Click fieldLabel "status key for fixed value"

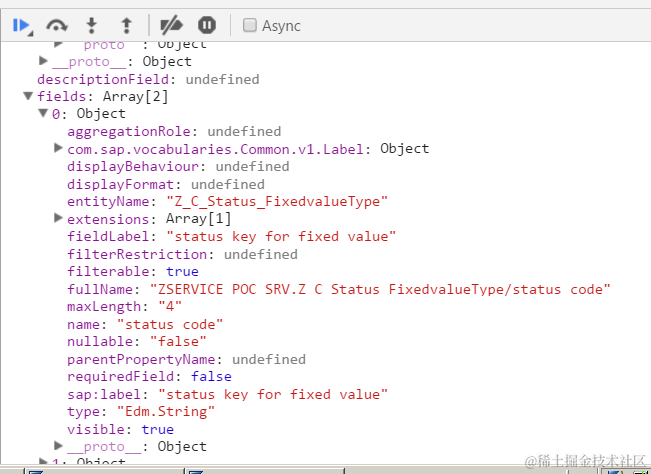(281, 237)
